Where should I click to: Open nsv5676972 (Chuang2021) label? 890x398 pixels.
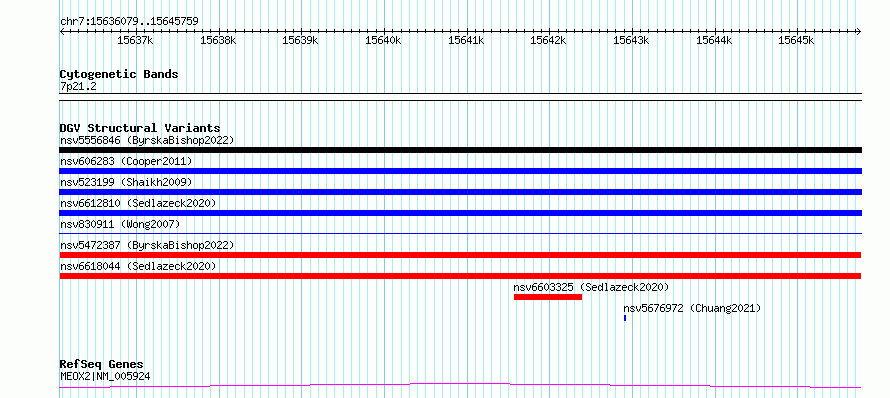(x=692, y=308)
